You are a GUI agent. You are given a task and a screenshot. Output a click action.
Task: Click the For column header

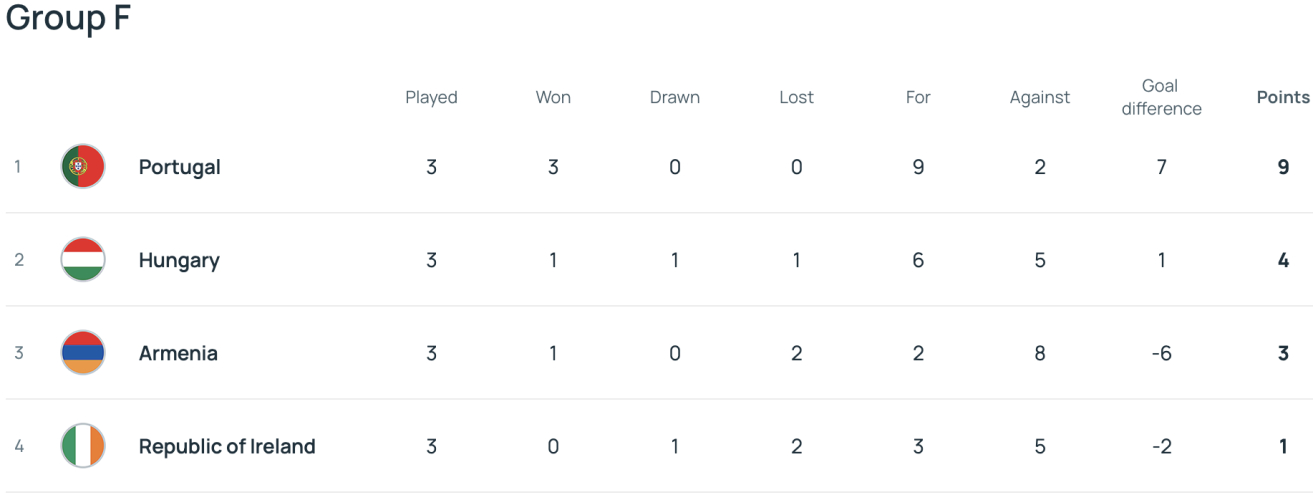tap(918, 97)
